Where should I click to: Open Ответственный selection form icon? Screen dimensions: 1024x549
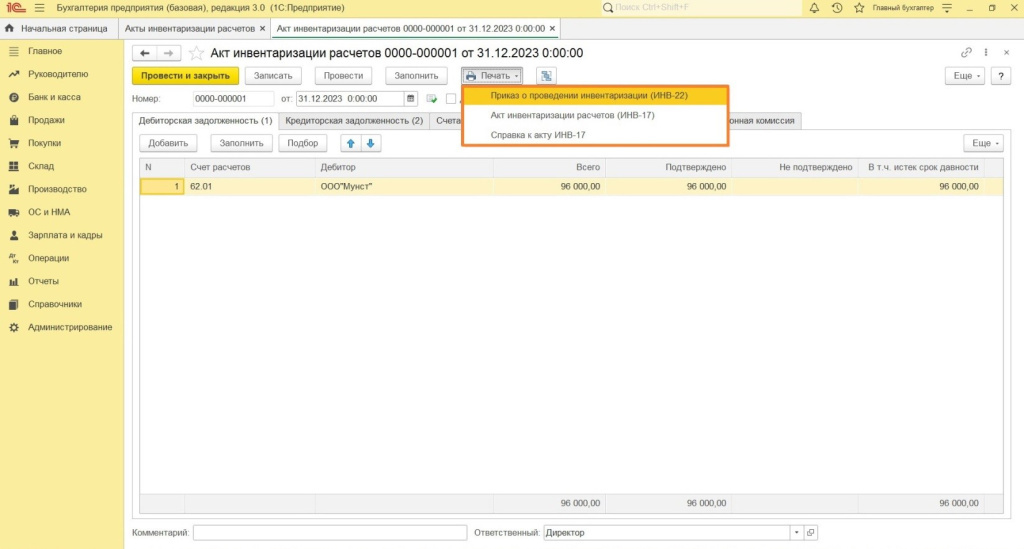(810, 533)
